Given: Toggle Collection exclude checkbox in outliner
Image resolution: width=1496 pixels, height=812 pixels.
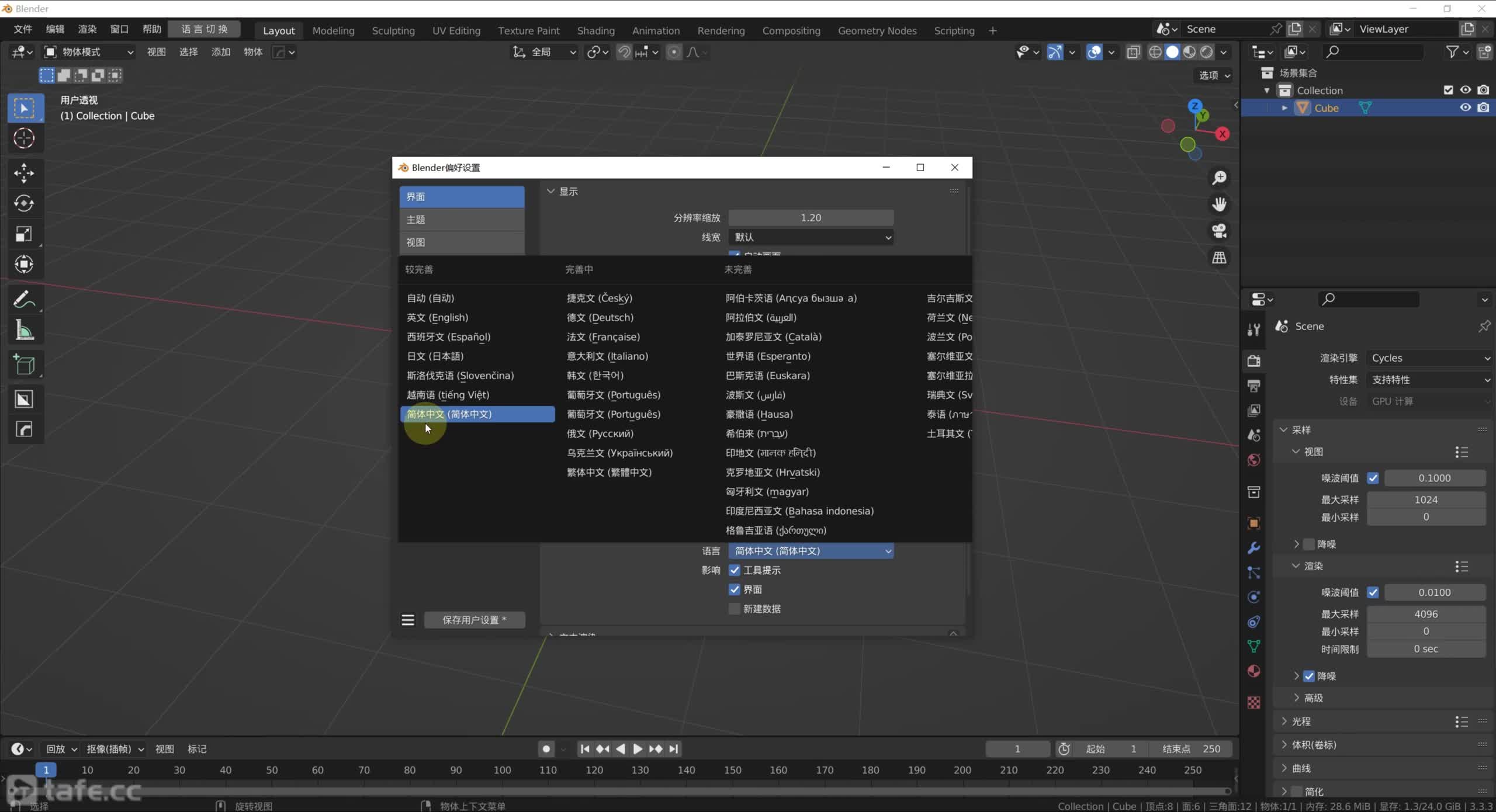Looking at the screenshot, I should coord(1448,90).
